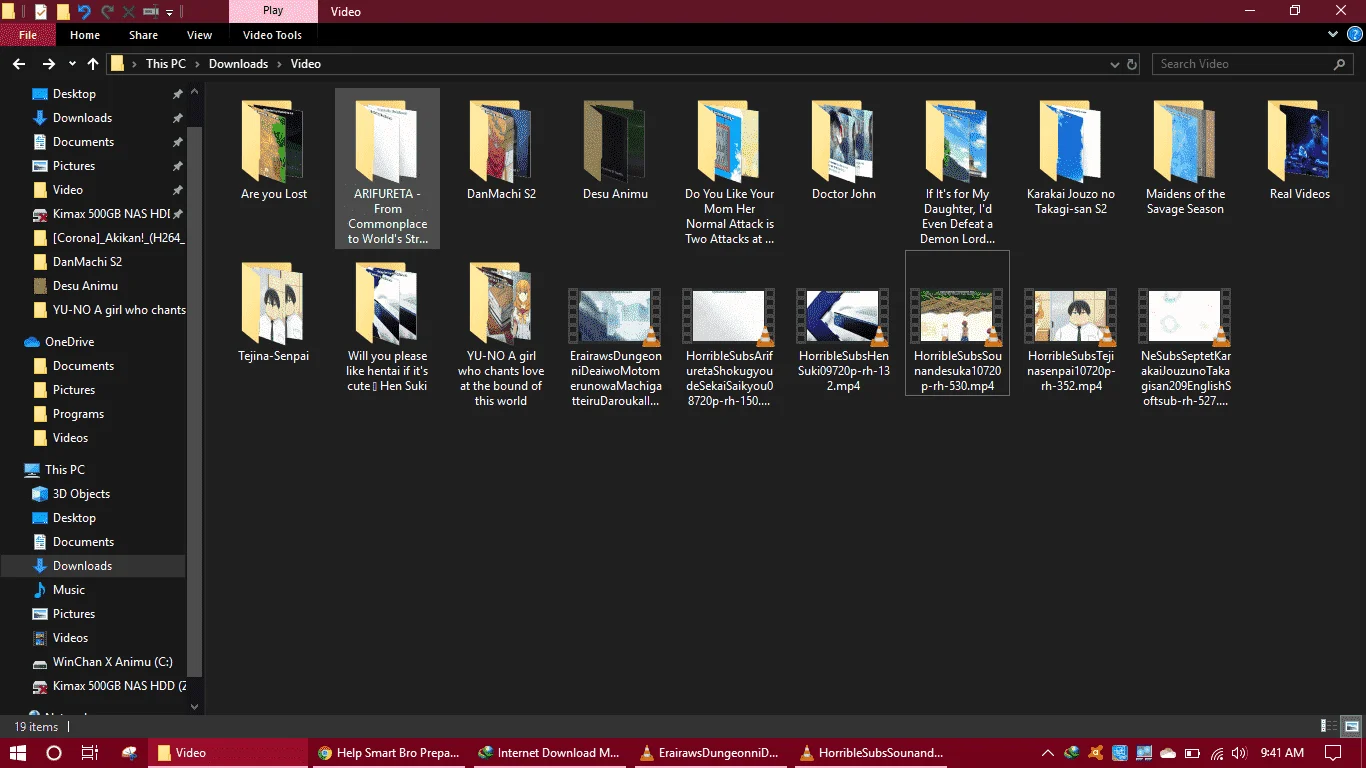Click the navigation pane vertical scrollbar
1366x768 pixels.
[195, 402]
